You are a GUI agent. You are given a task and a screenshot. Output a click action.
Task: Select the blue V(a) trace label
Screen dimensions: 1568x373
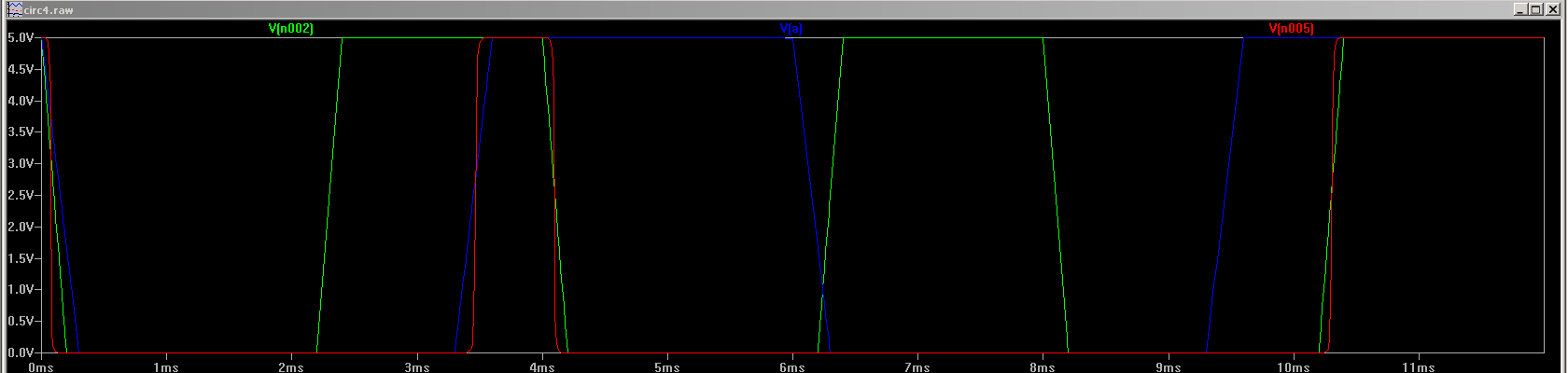click(x=791, y=29)
